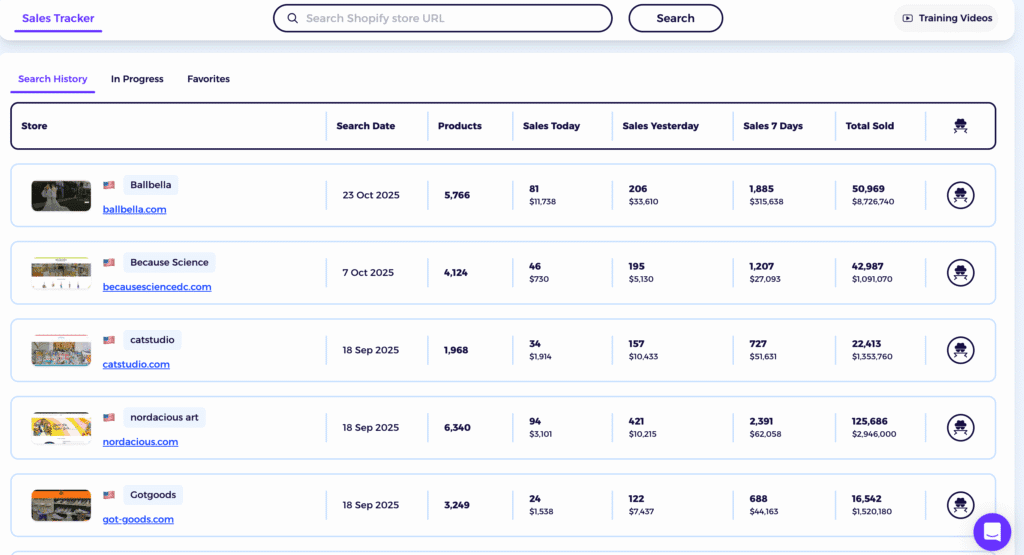Screen dimensions: 1024x555
Task: Click the Because Science store thumbnail
Action: (x=61, y=273)
